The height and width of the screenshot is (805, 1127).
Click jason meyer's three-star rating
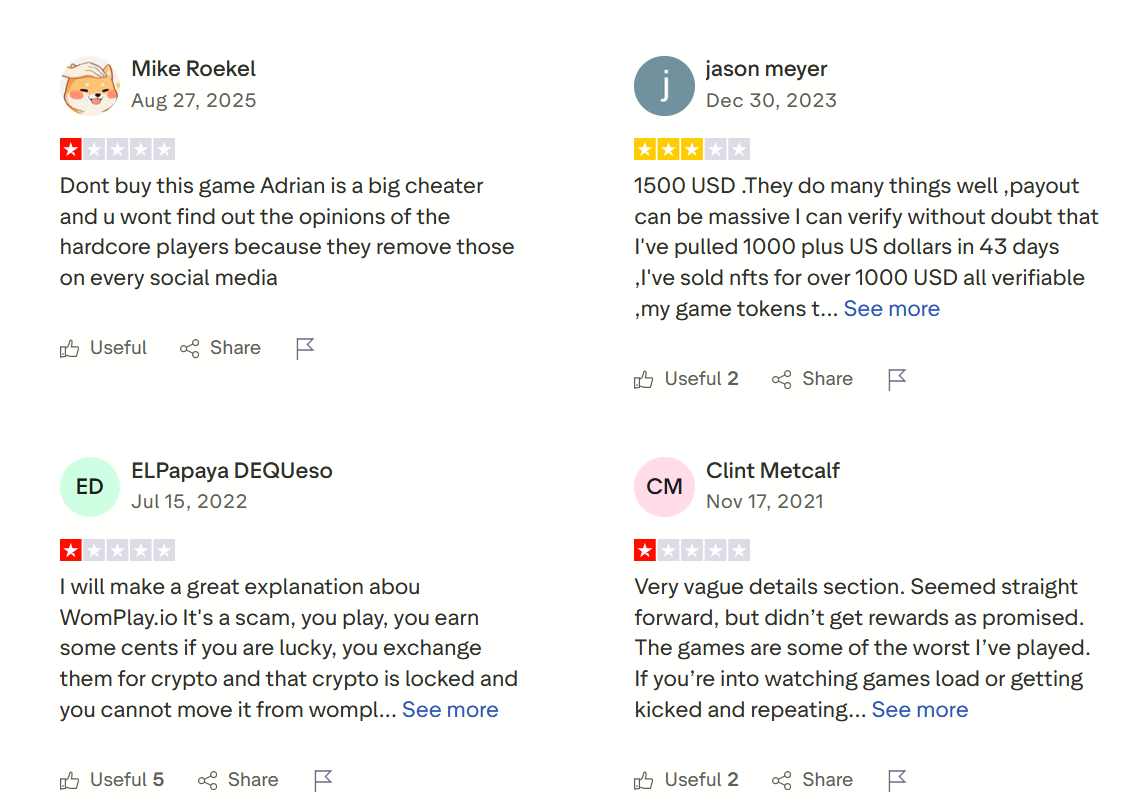(691, 150)
